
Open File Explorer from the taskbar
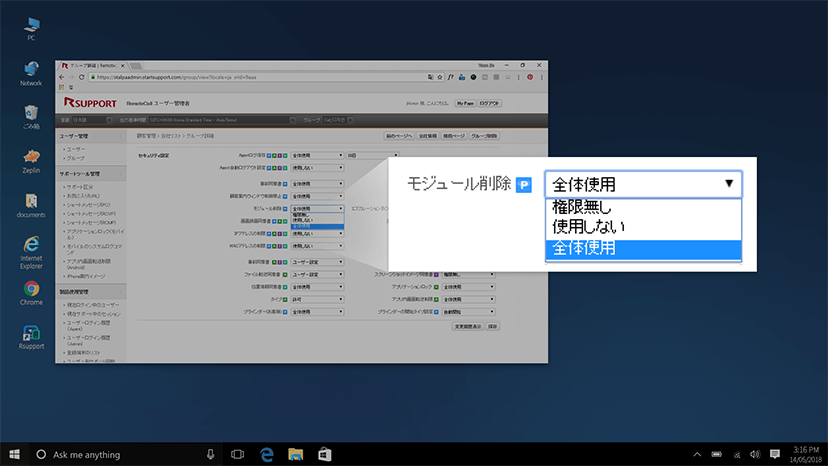[295, 454]
